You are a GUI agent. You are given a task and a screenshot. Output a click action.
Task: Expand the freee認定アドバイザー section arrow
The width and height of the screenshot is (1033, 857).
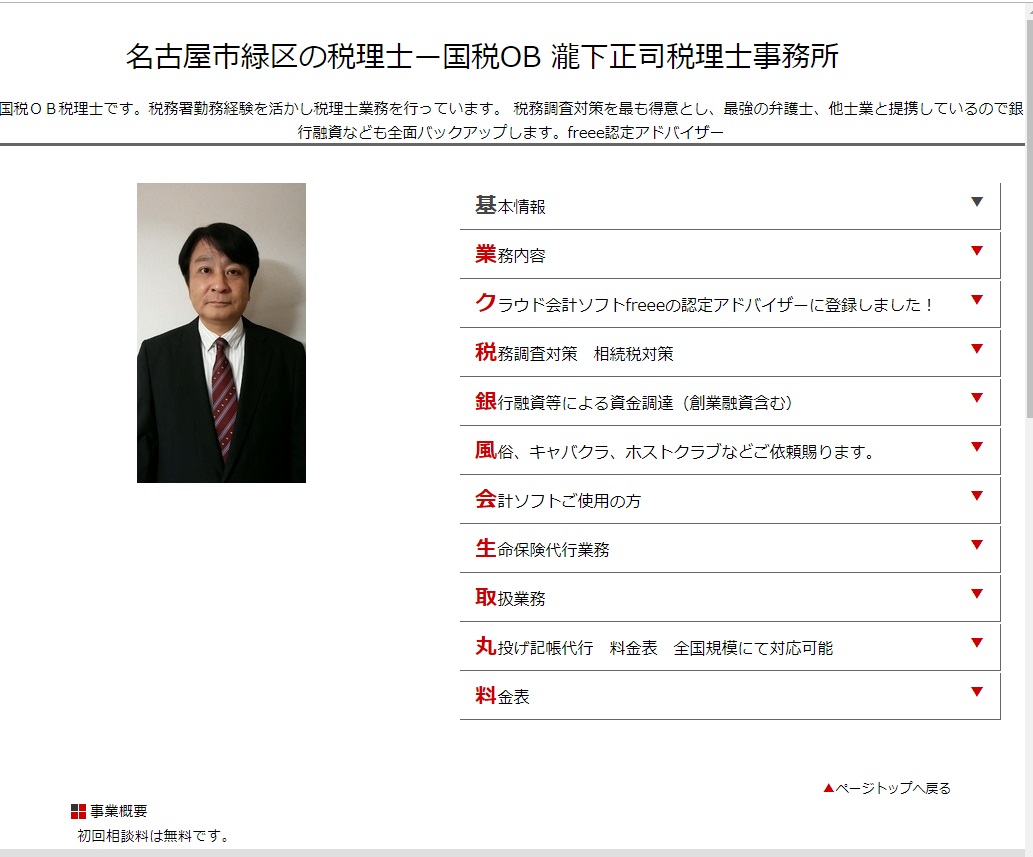(977, 300)
